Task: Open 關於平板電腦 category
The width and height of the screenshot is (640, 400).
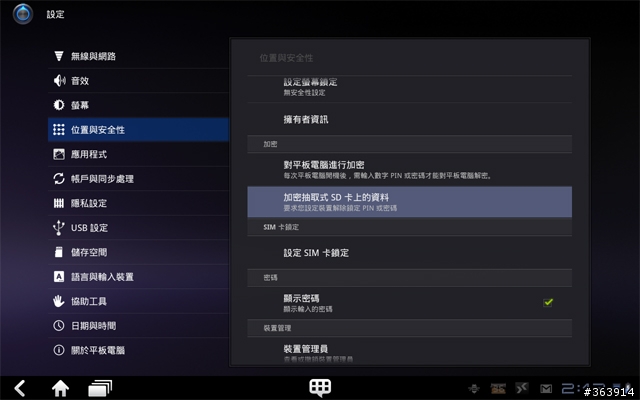Action: coord(138,350)
